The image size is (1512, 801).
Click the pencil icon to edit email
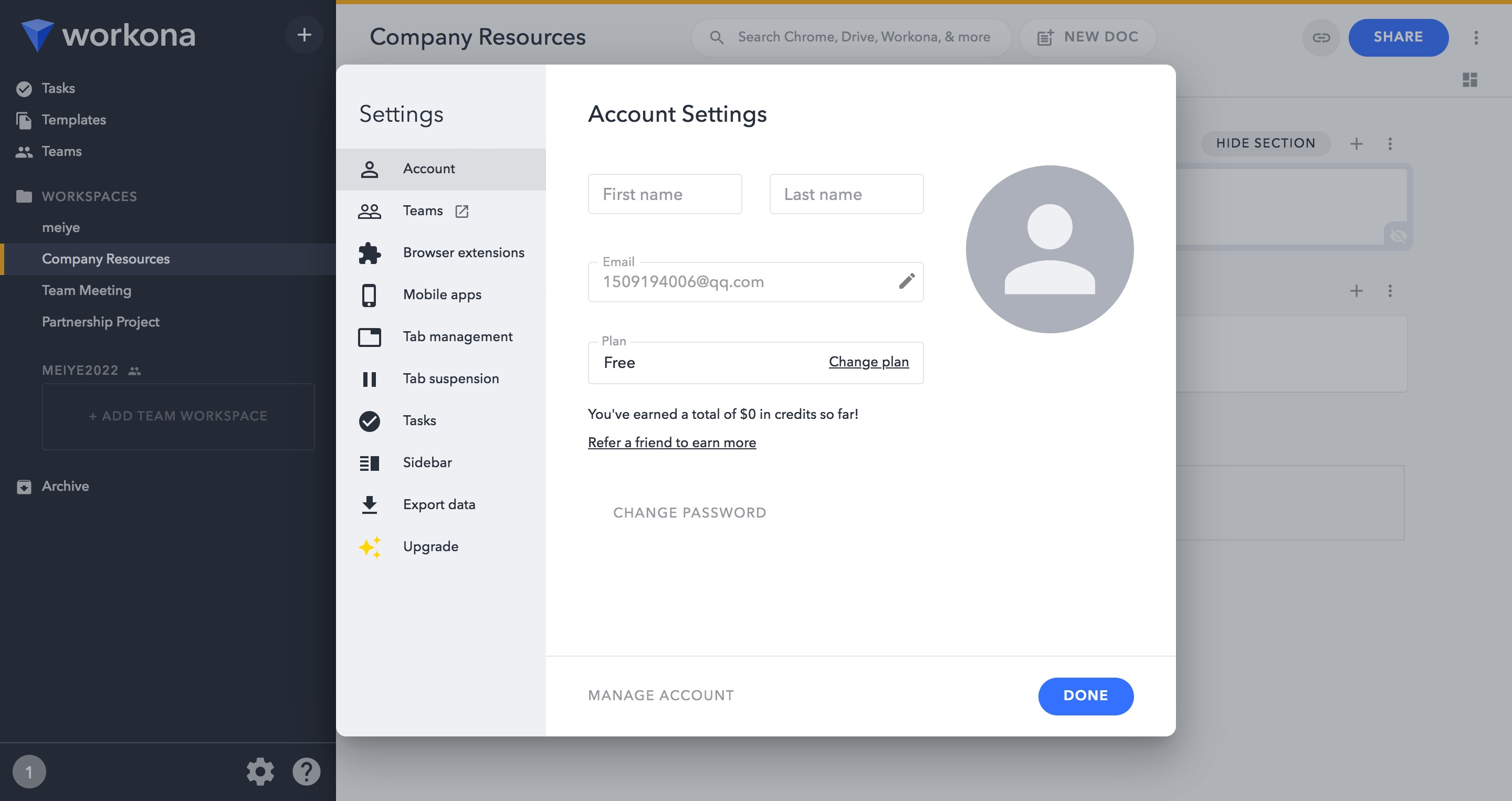point(906,282)
